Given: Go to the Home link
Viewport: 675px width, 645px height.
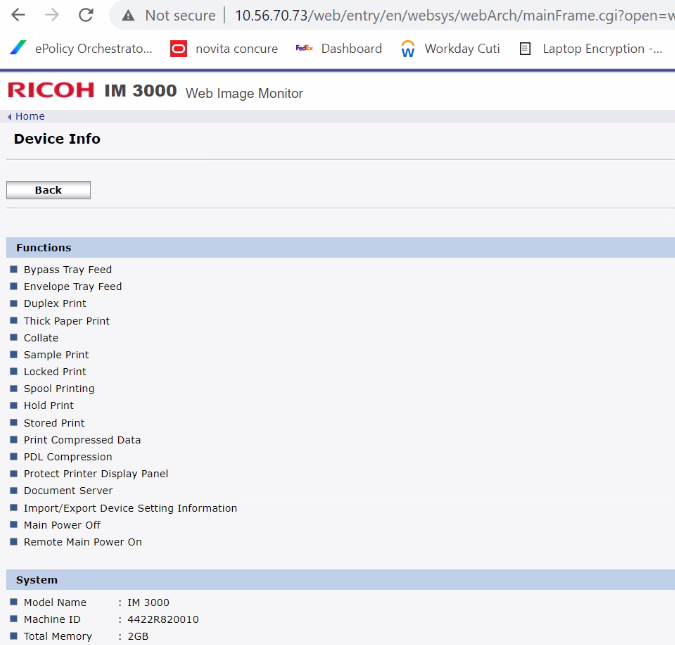Looking at the screenshot, I should pyautogui.click(x=30, y=116).
